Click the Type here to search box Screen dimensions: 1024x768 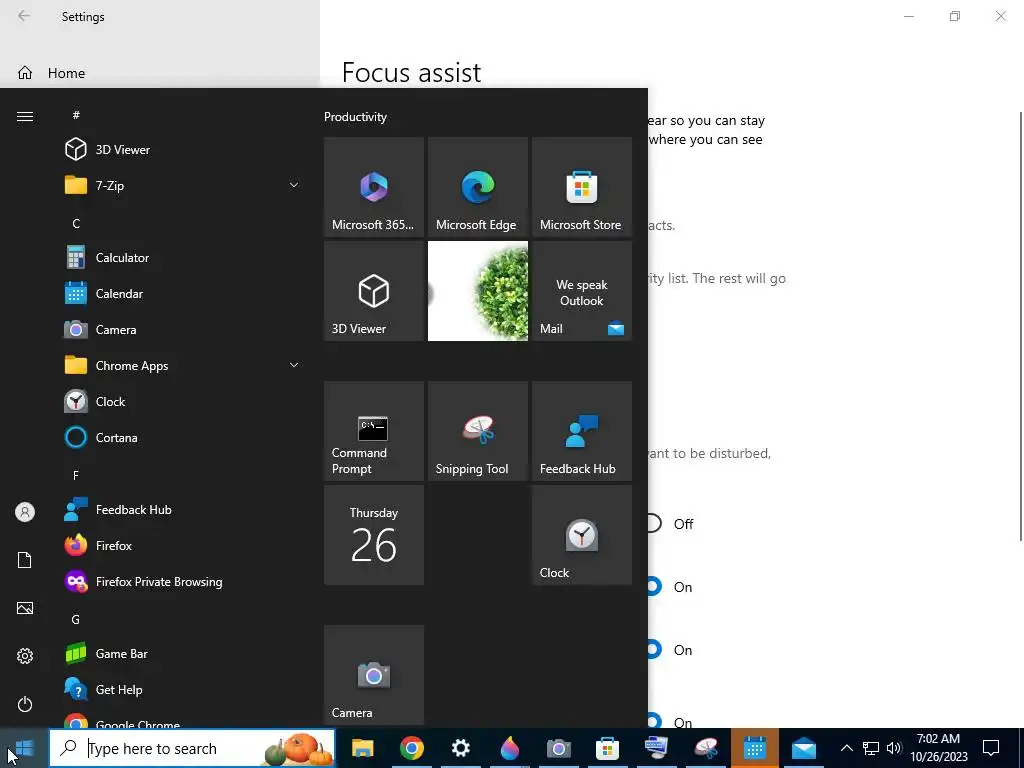[x=192, y=748]
